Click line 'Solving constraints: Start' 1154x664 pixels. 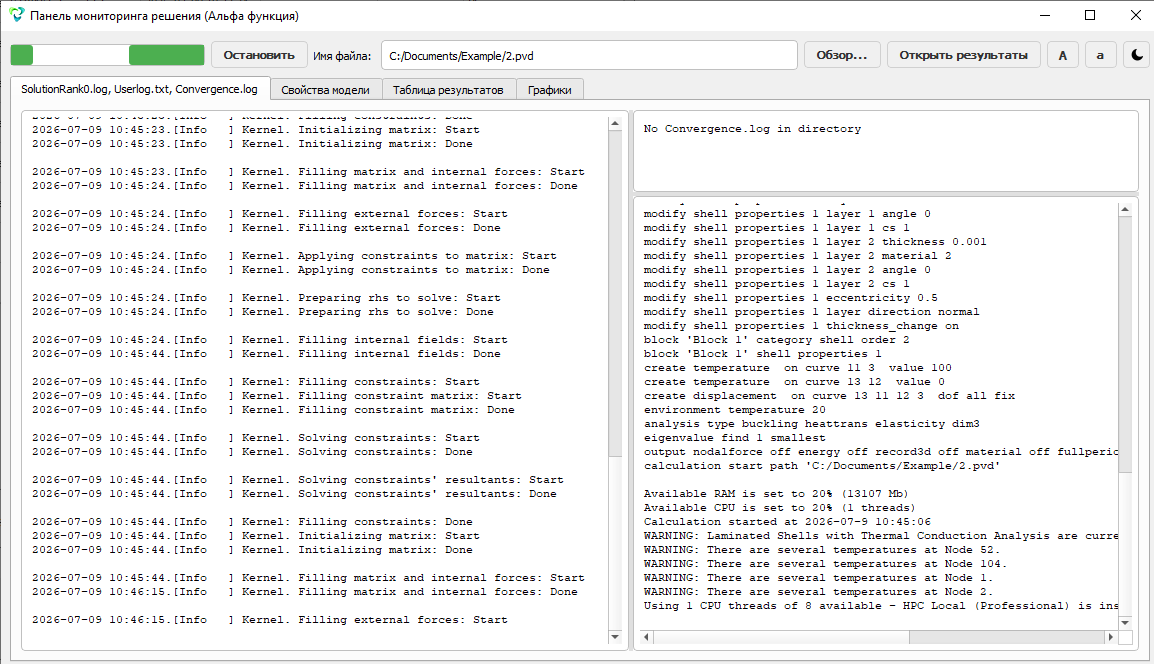tap(255, 437)
